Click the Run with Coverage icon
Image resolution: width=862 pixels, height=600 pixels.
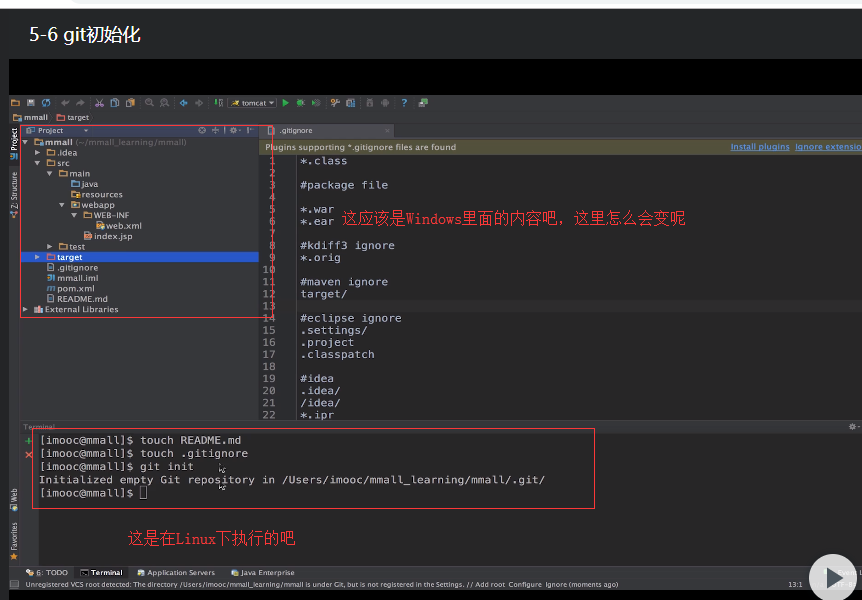[x=316, y=103]
